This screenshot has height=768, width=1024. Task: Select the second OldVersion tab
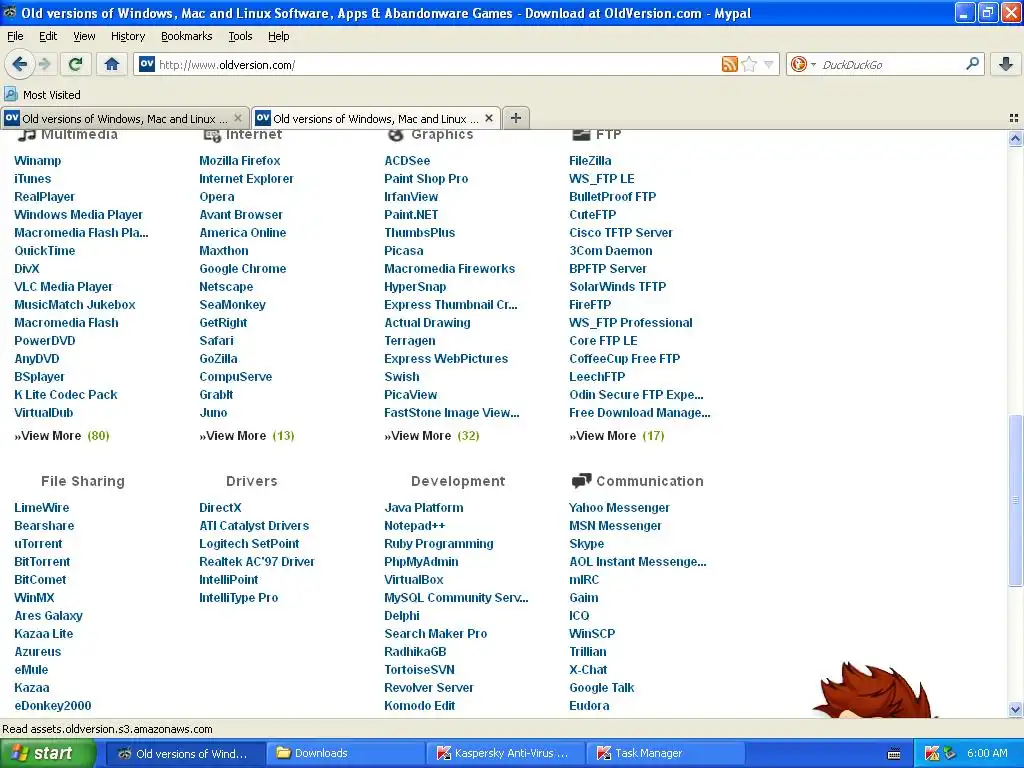click(x=376, y=118)
